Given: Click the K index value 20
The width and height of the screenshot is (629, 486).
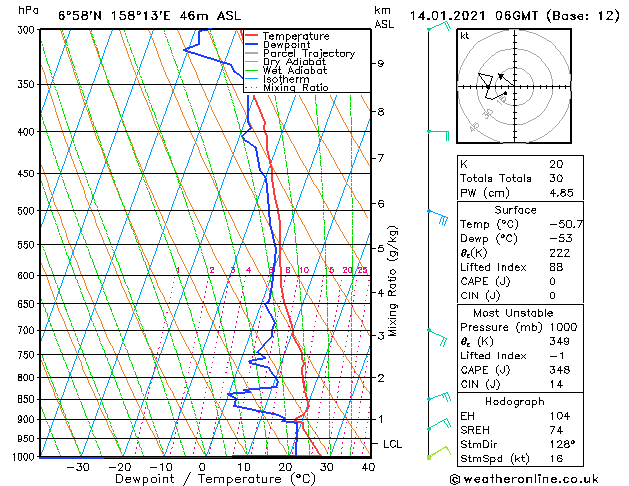Looking at the screenshot, I should (556, 164).
